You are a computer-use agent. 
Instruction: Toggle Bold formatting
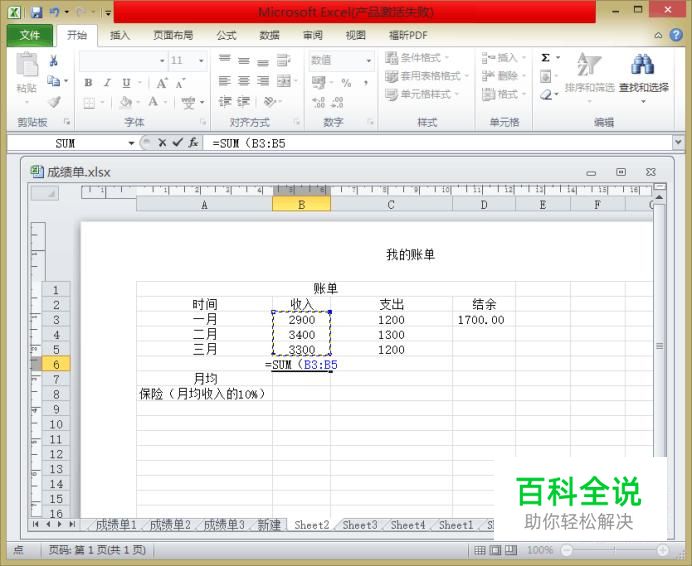coord(88,83)
